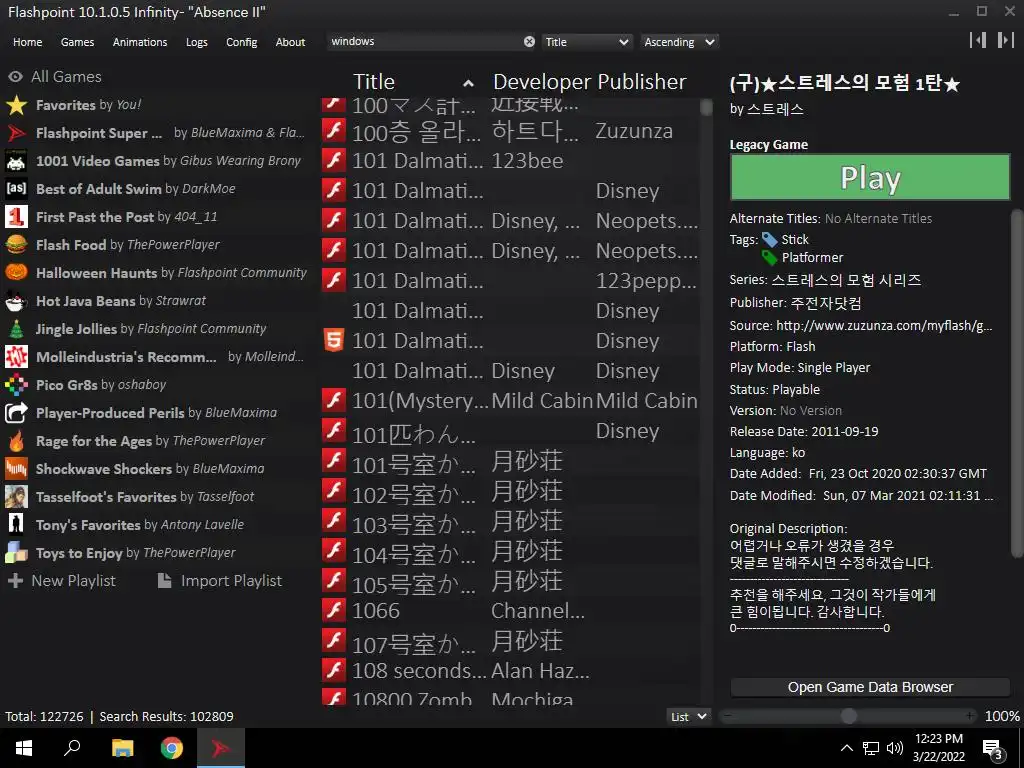Clear the search field with the X icon

click(x=529, y=42)
